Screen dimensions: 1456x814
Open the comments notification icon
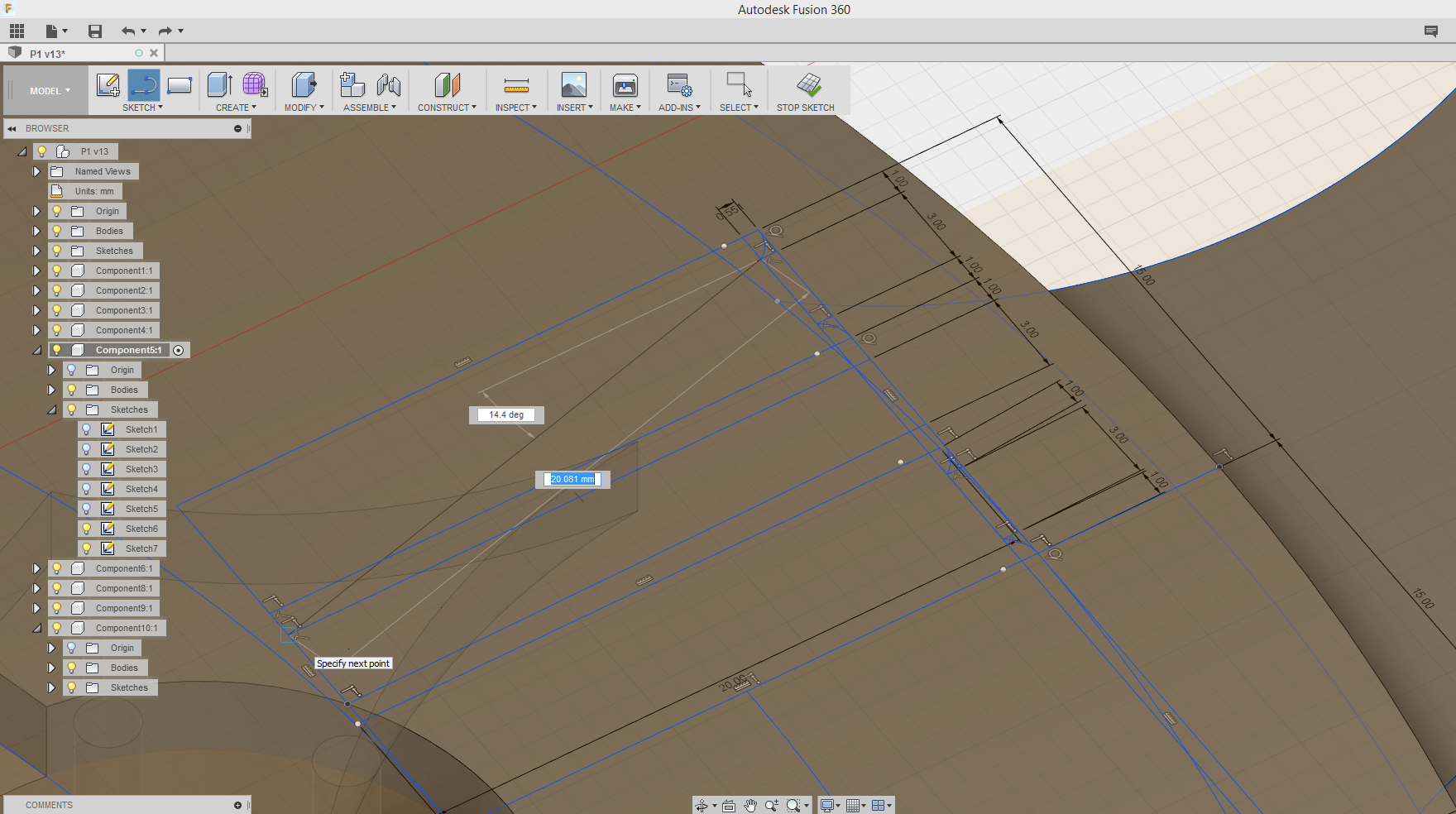(x=1431, y=31)
